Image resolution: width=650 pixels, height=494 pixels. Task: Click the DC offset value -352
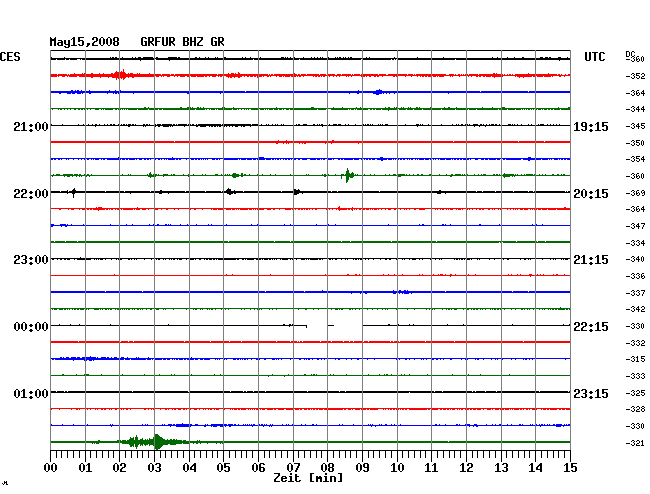(635, 76)
